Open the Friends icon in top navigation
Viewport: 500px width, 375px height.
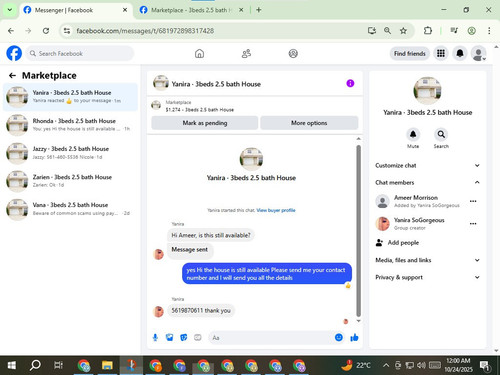tap(246, 53)
